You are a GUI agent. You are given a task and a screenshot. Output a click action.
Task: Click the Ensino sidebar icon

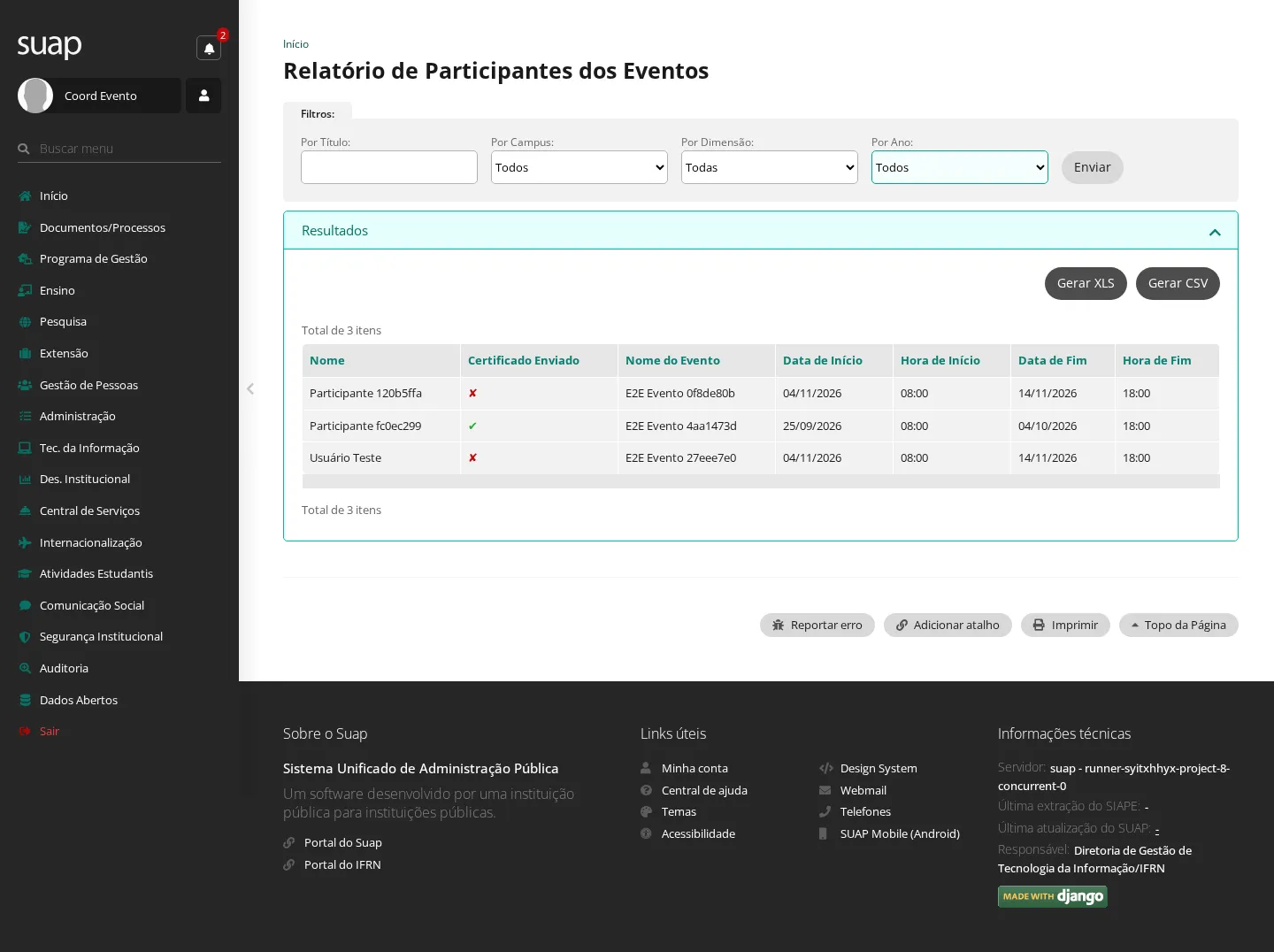(25, 290)
